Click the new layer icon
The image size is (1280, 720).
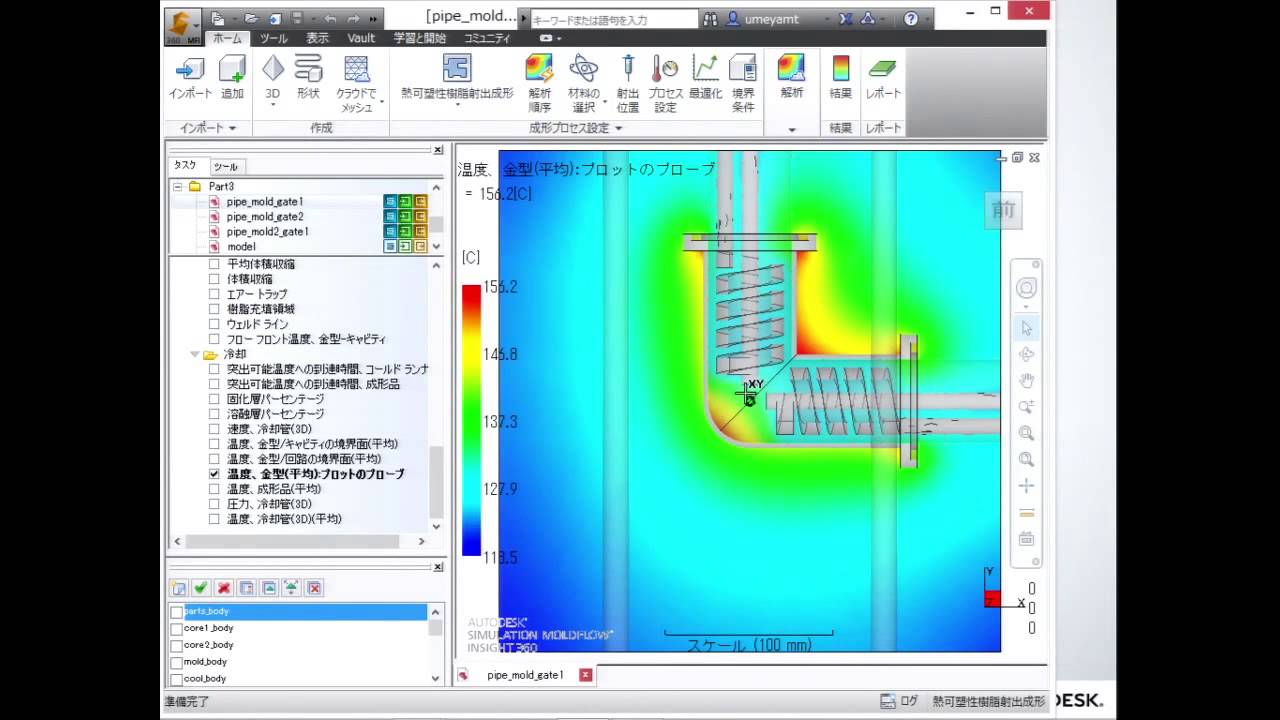pos(179,588)
